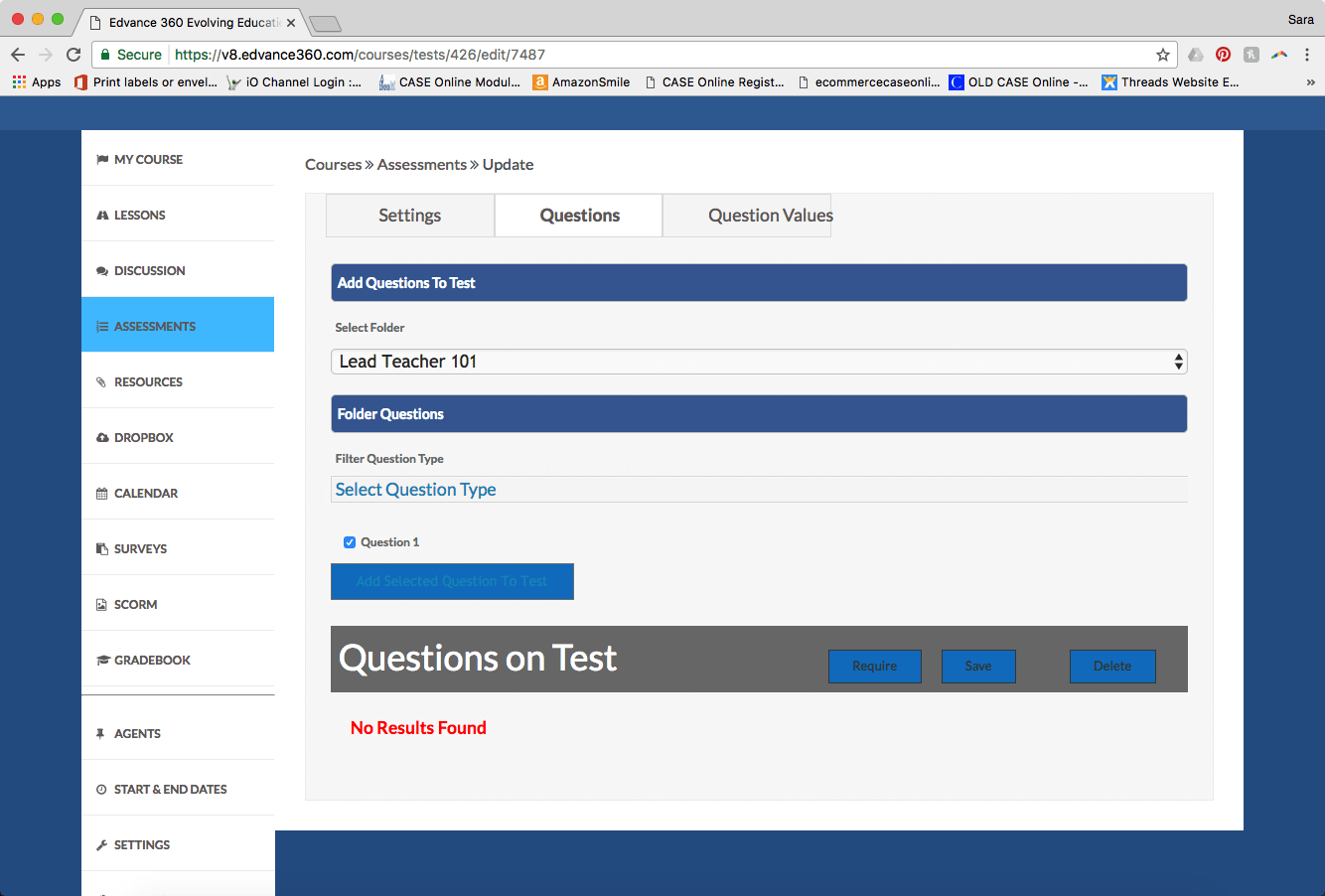Click the Resources paperclip icon

coord(102,381)
